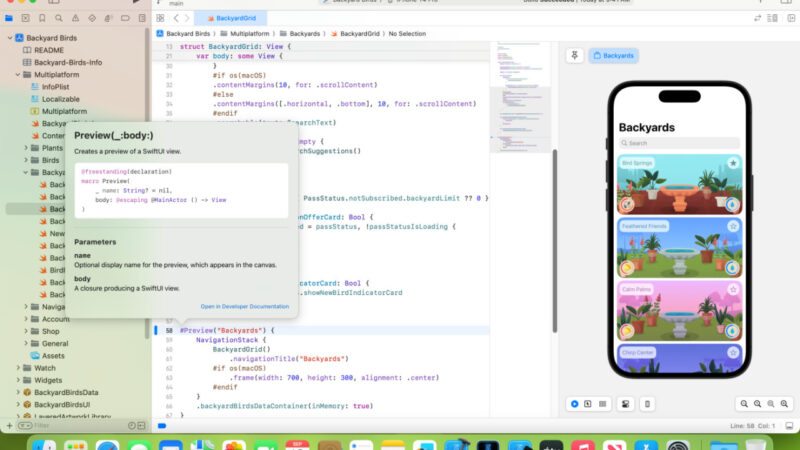
Task: Zoom in the preview canvas
Action: (x=784, y=404)
